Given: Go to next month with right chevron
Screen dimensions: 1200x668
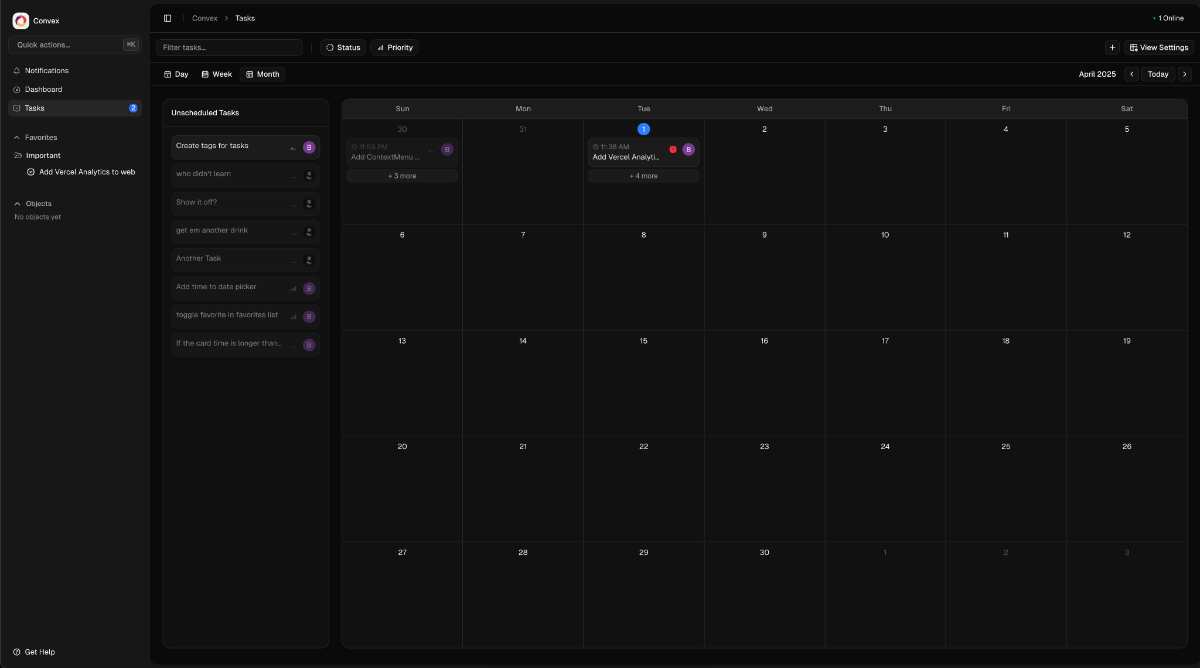Looking at the screenshot, I should coord(1185,74).
